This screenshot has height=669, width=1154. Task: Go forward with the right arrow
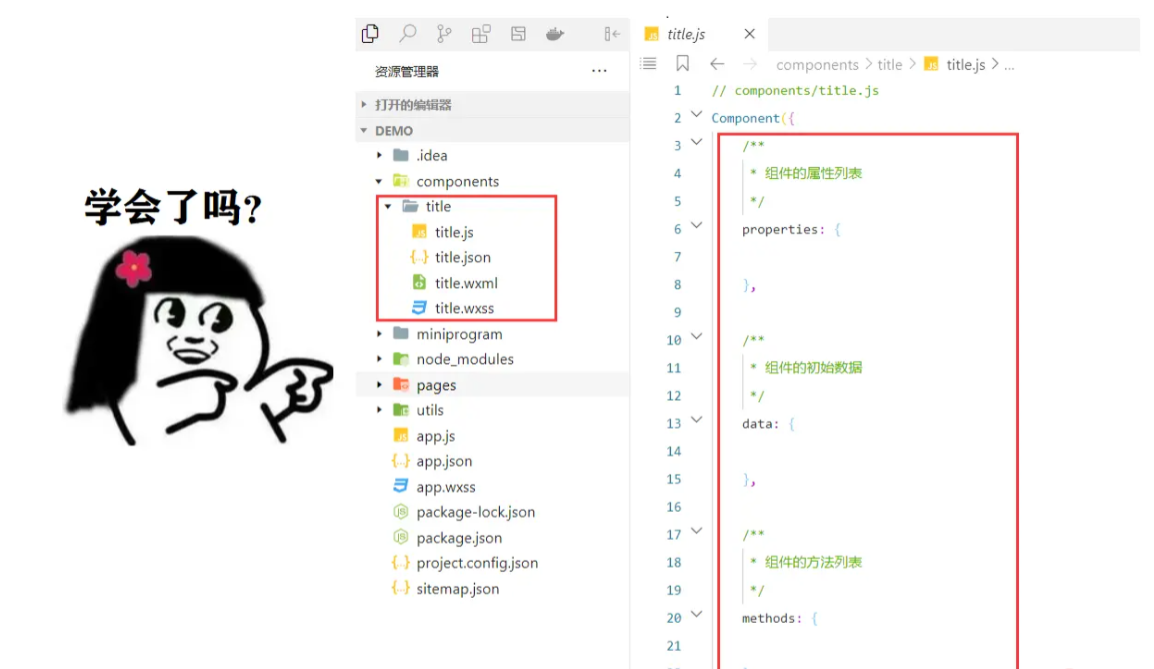pyautogui.click(x=749, y=64)
